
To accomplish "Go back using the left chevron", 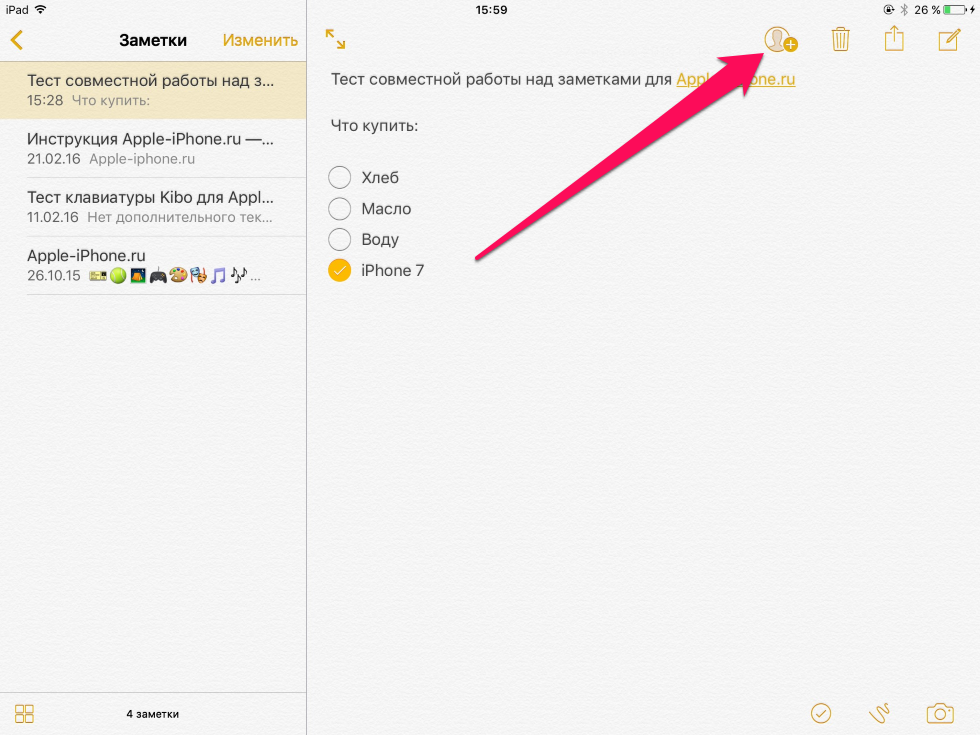I will [16, 41].
